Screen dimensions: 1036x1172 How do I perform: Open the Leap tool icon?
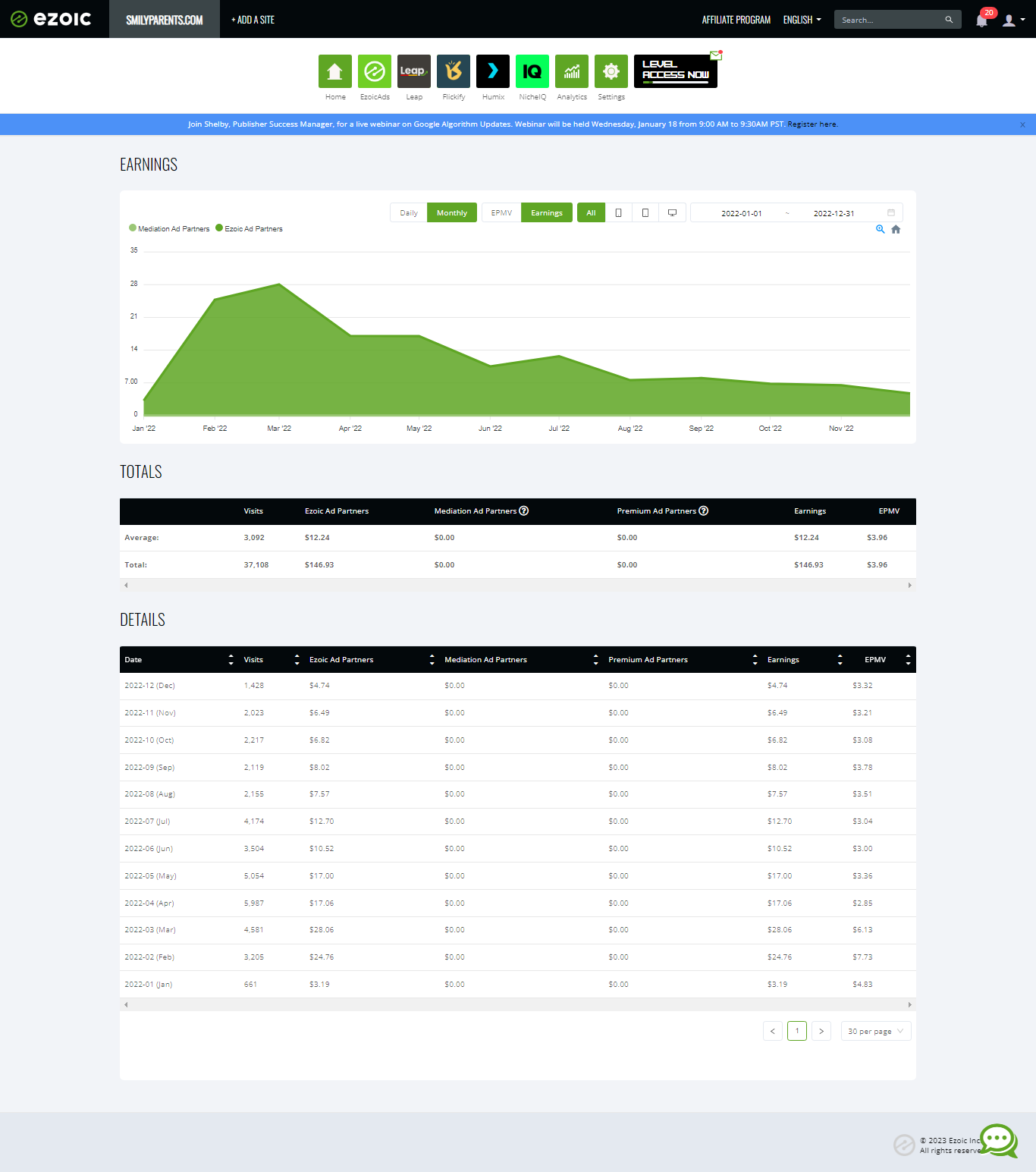pos(413,71)
